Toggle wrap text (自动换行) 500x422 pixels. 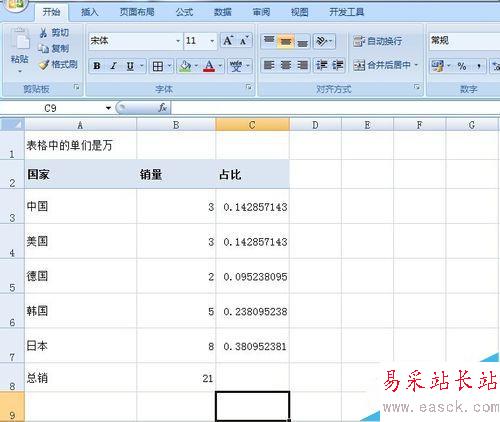378,41
